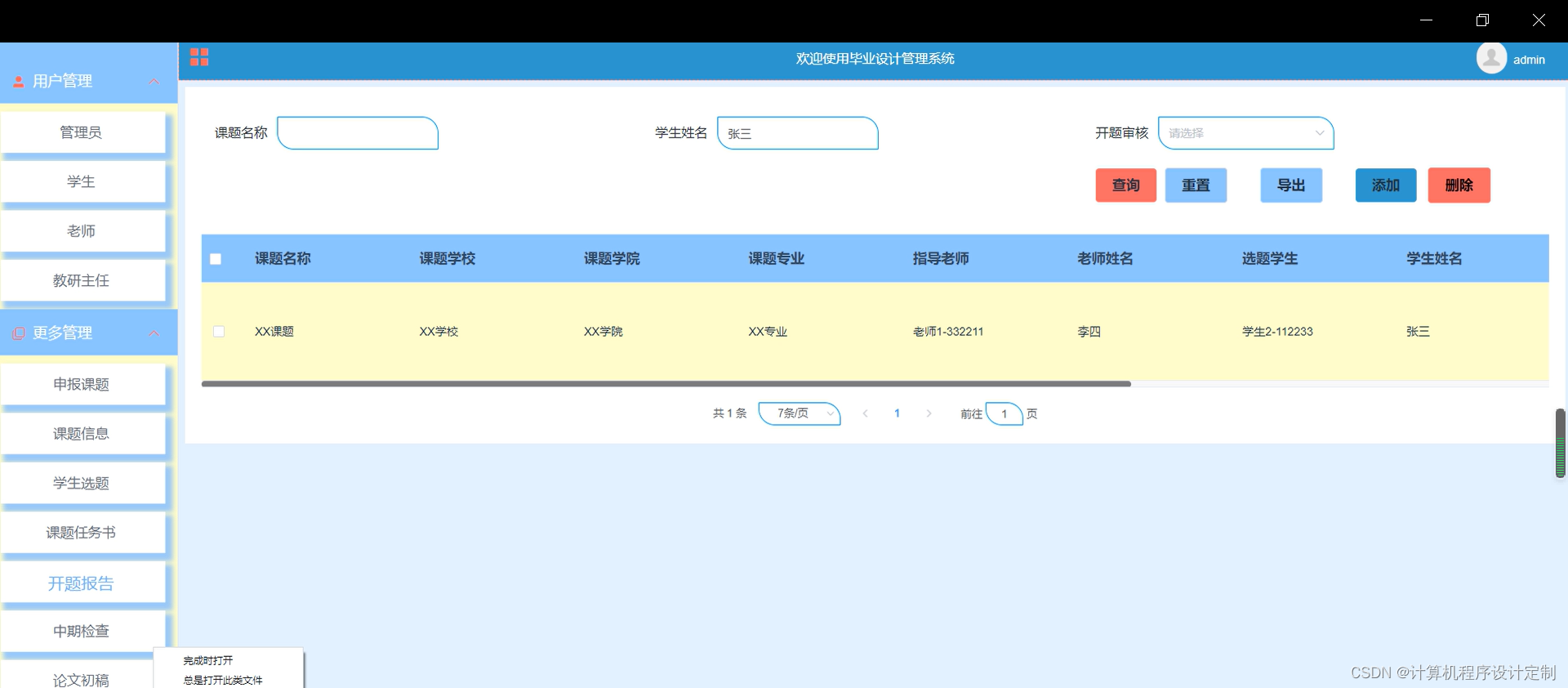Click the 选题学生 column header
The image size is (1568, 688).
click(1270, 259)
